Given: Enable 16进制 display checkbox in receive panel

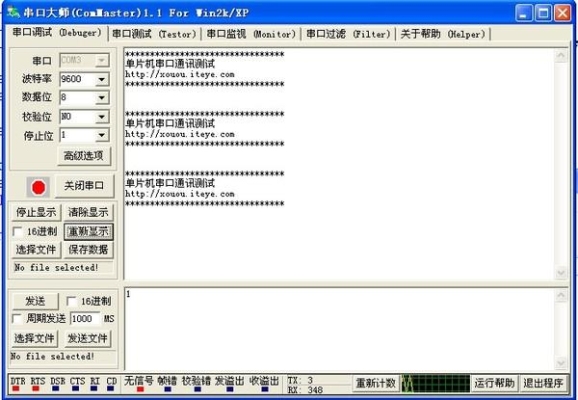Looking at the screenshot, I should [x=17, y=232].
